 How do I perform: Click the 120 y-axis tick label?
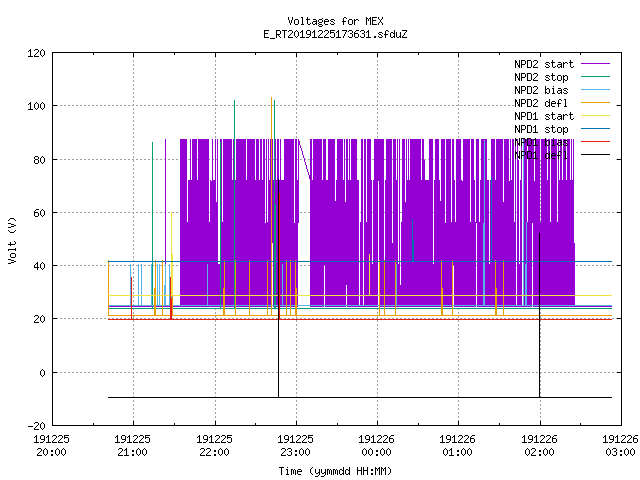coord(36,53)
